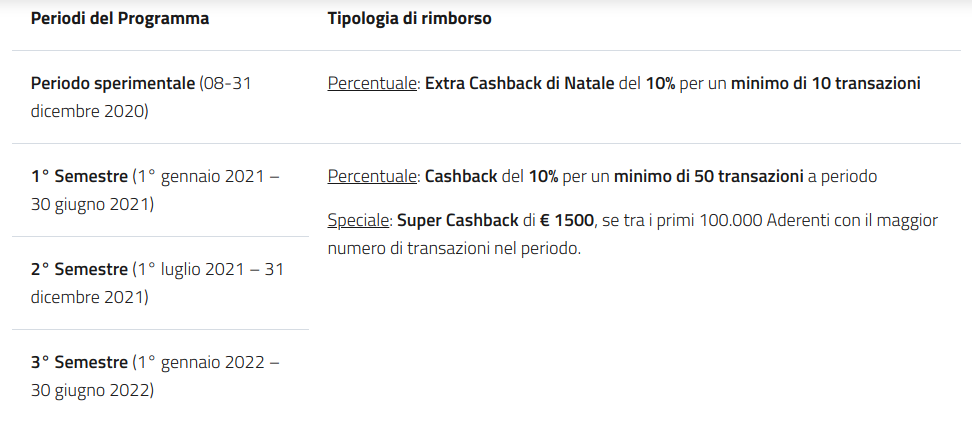
Task: Select the '3° Semestre' label
Action: 79,362
